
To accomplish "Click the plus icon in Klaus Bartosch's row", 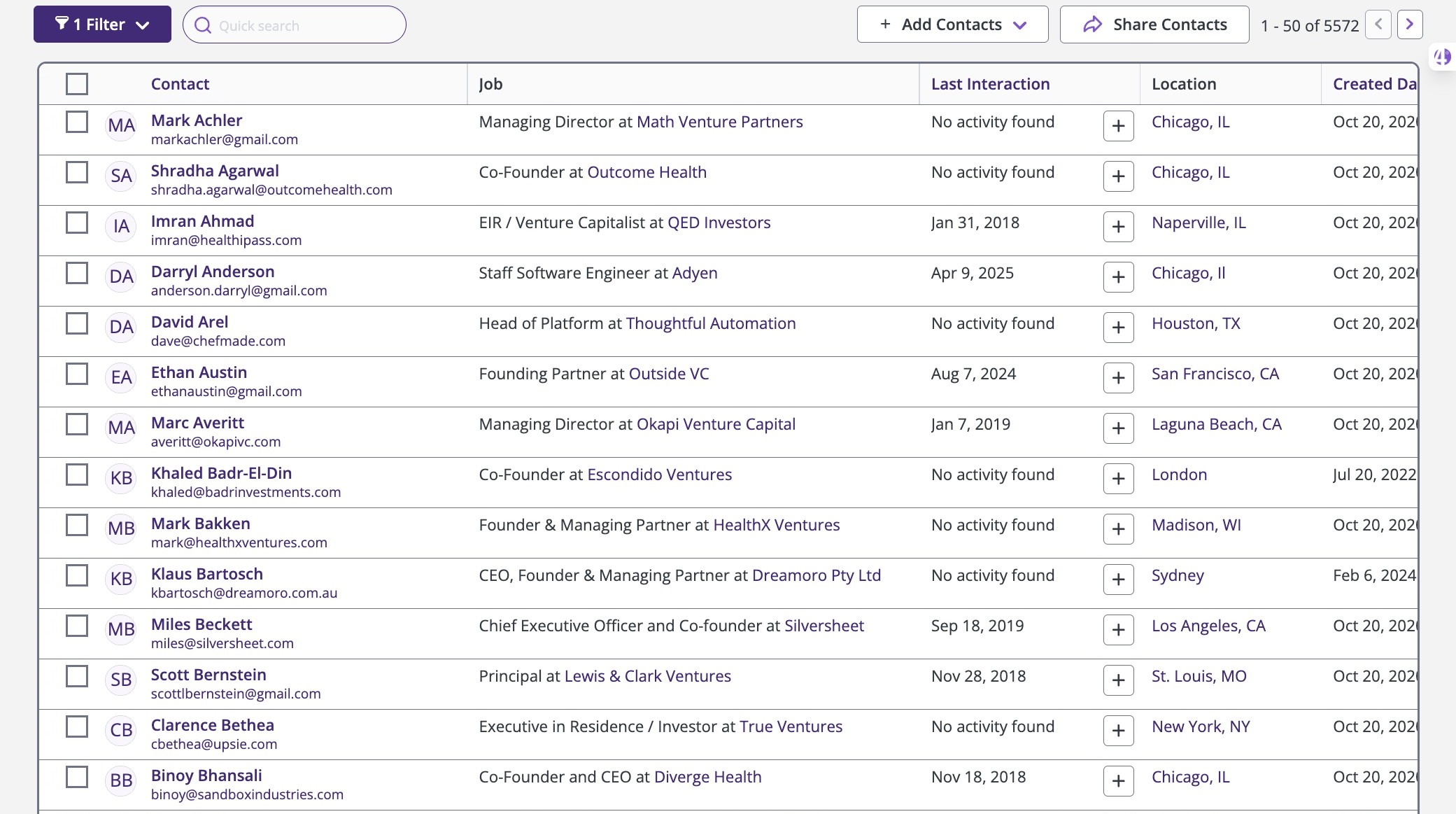I will [x=1118, y=580].
